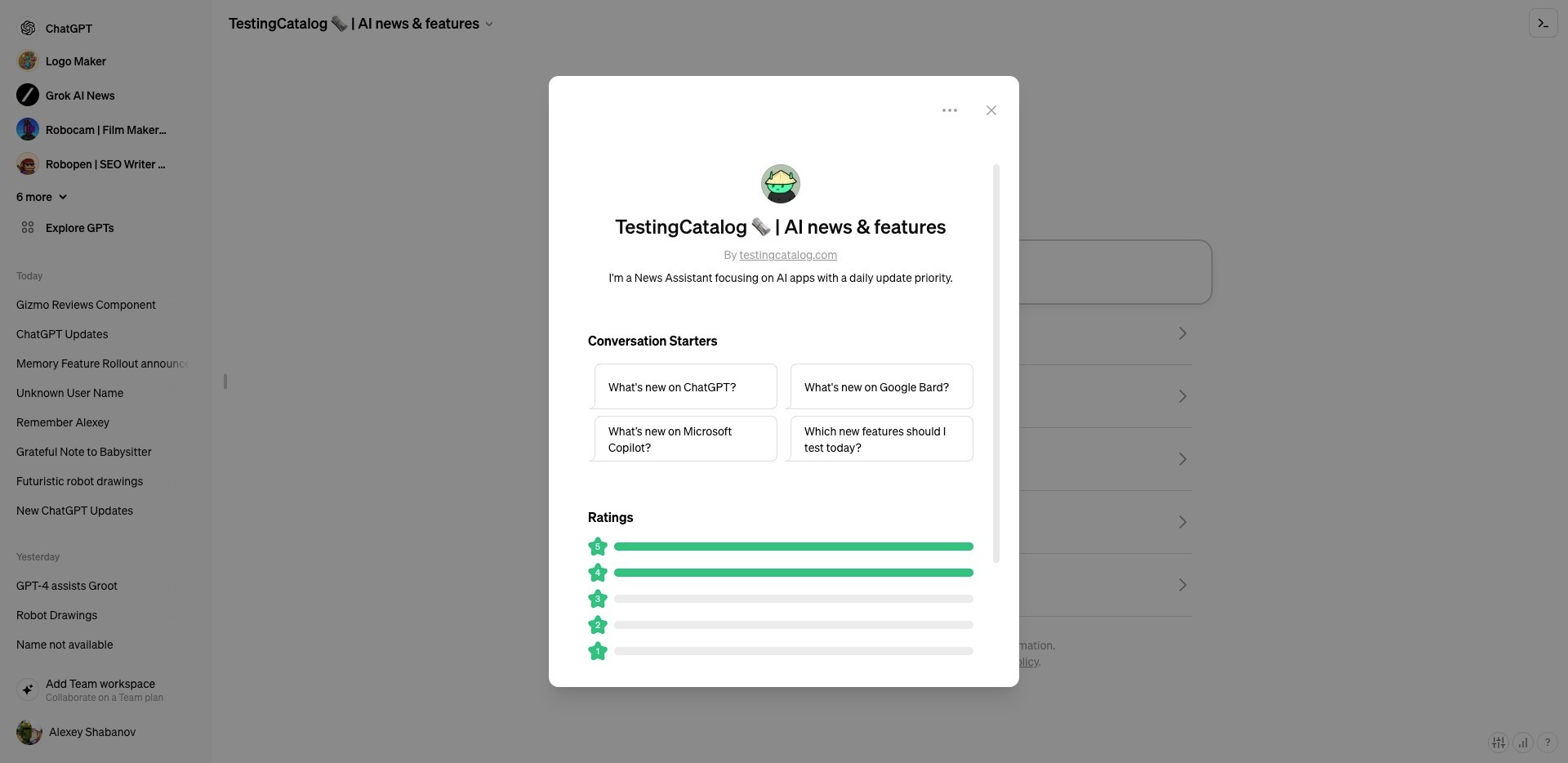Click the TestingCatalog avatar in dialog

tap(781, 184)
